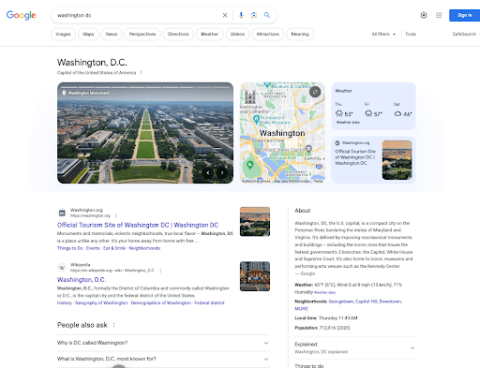The image size is (480, 368).
Task: Open Geography of Washington sitelink
Action: pyautogui.click(x=101, y=303)
